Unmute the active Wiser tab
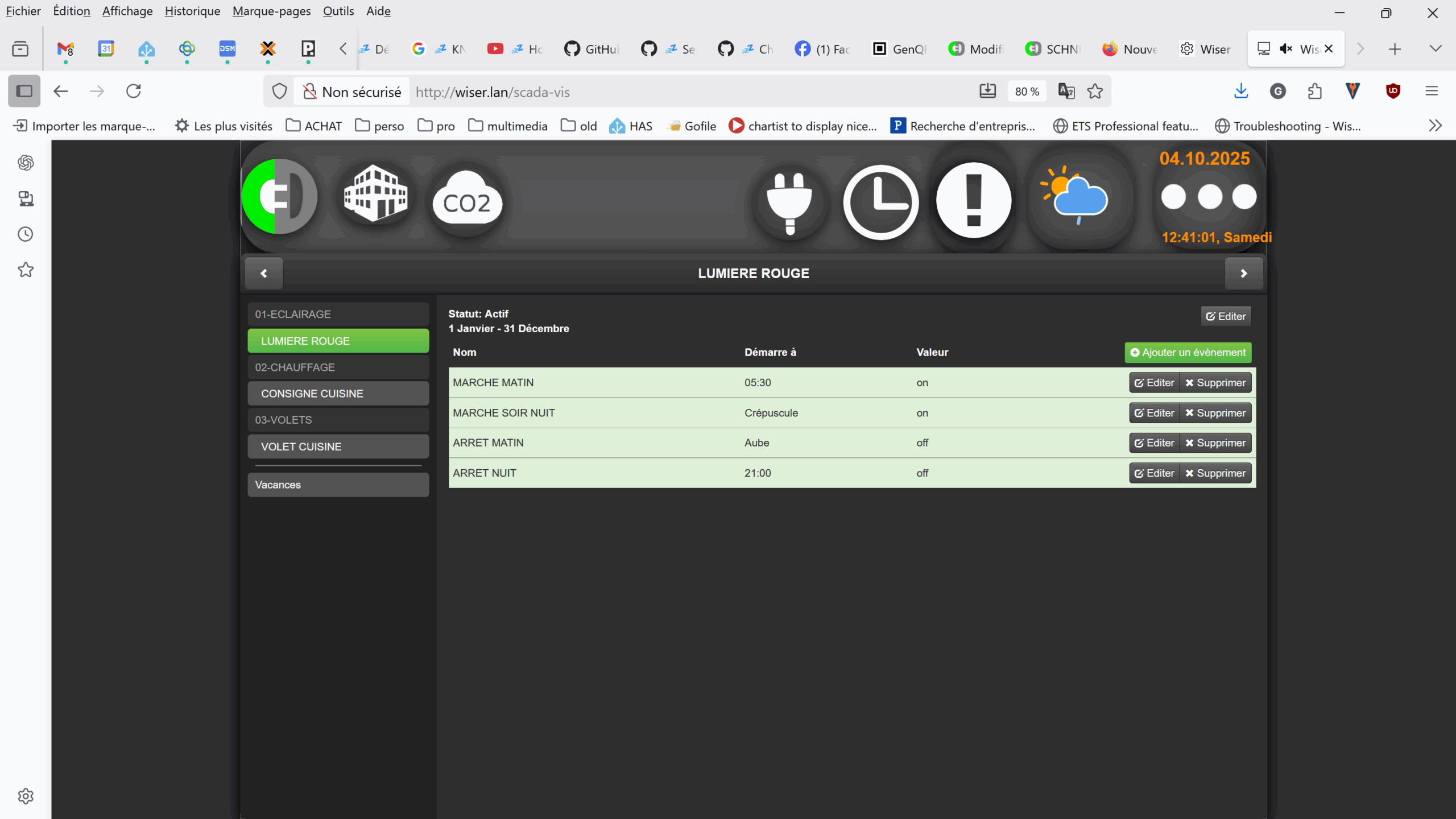 (x=1285, y=49)
